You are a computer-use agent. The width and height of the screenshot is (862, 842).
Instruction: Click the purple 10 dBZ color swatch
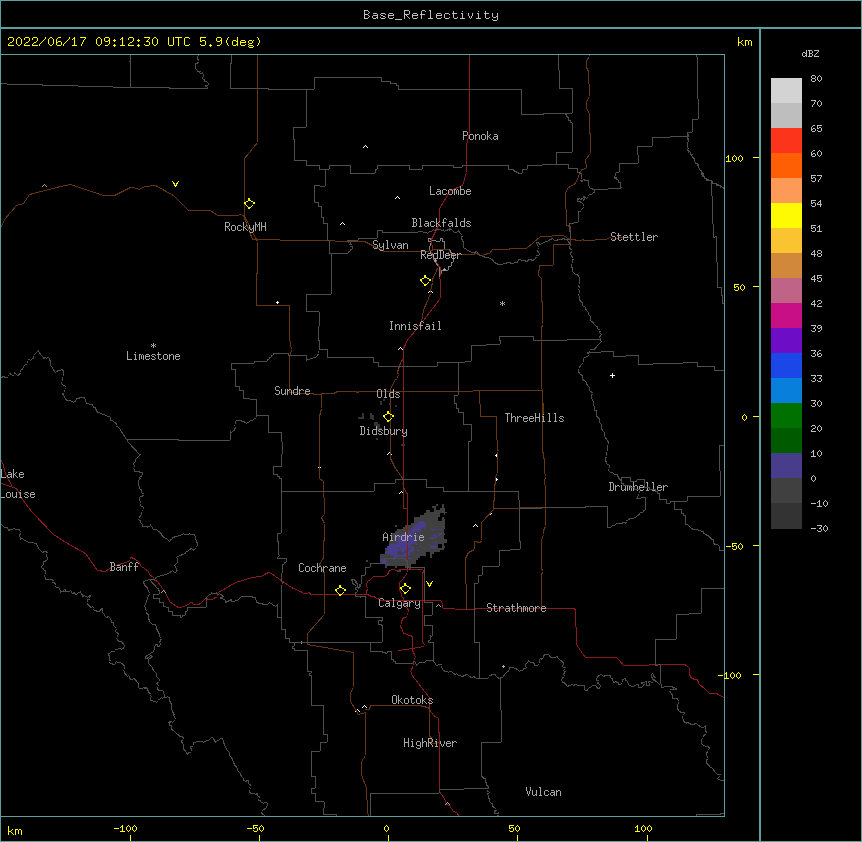[786, 466]
